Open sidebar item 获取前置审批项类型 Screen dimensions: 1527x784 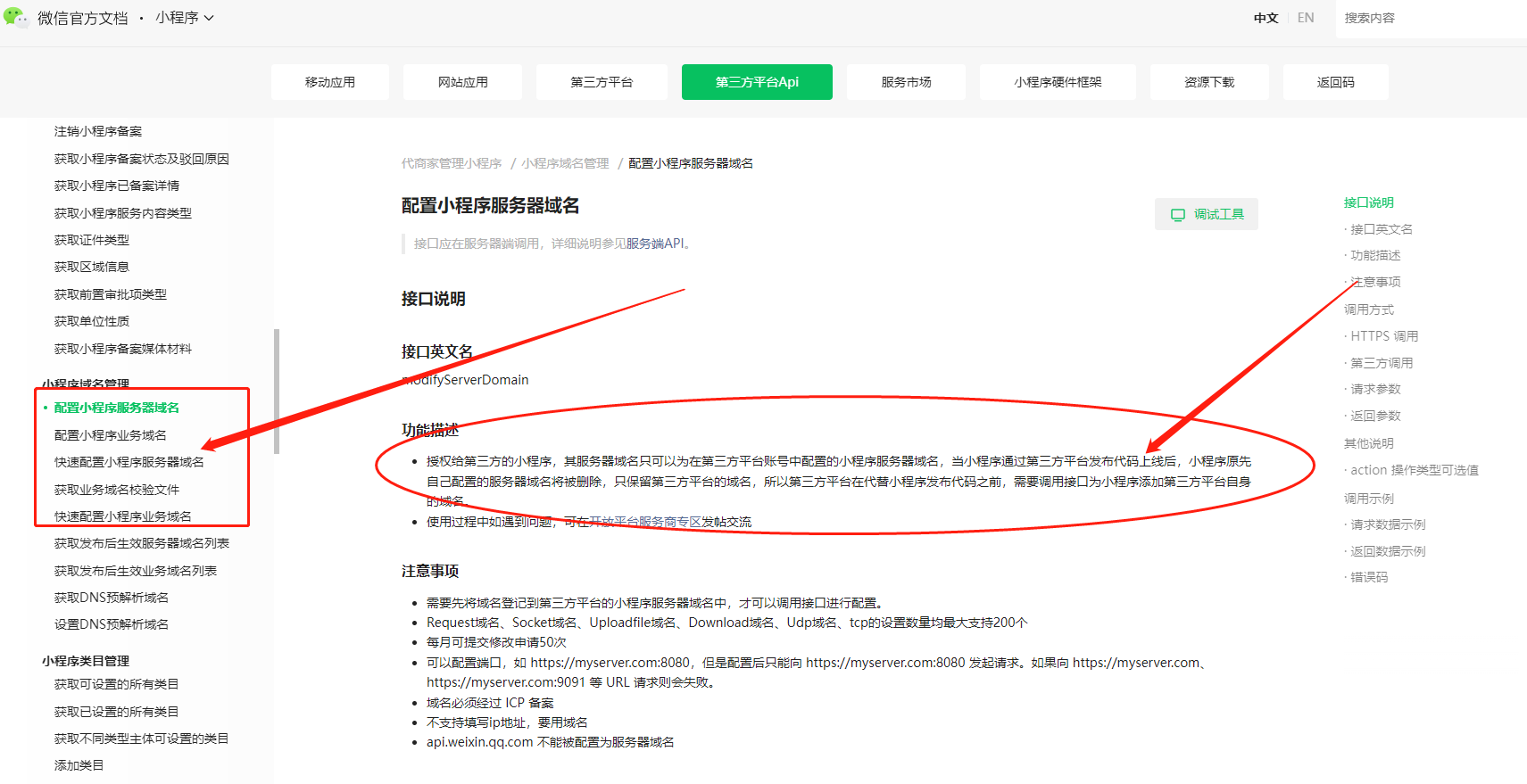click(111, 294)
